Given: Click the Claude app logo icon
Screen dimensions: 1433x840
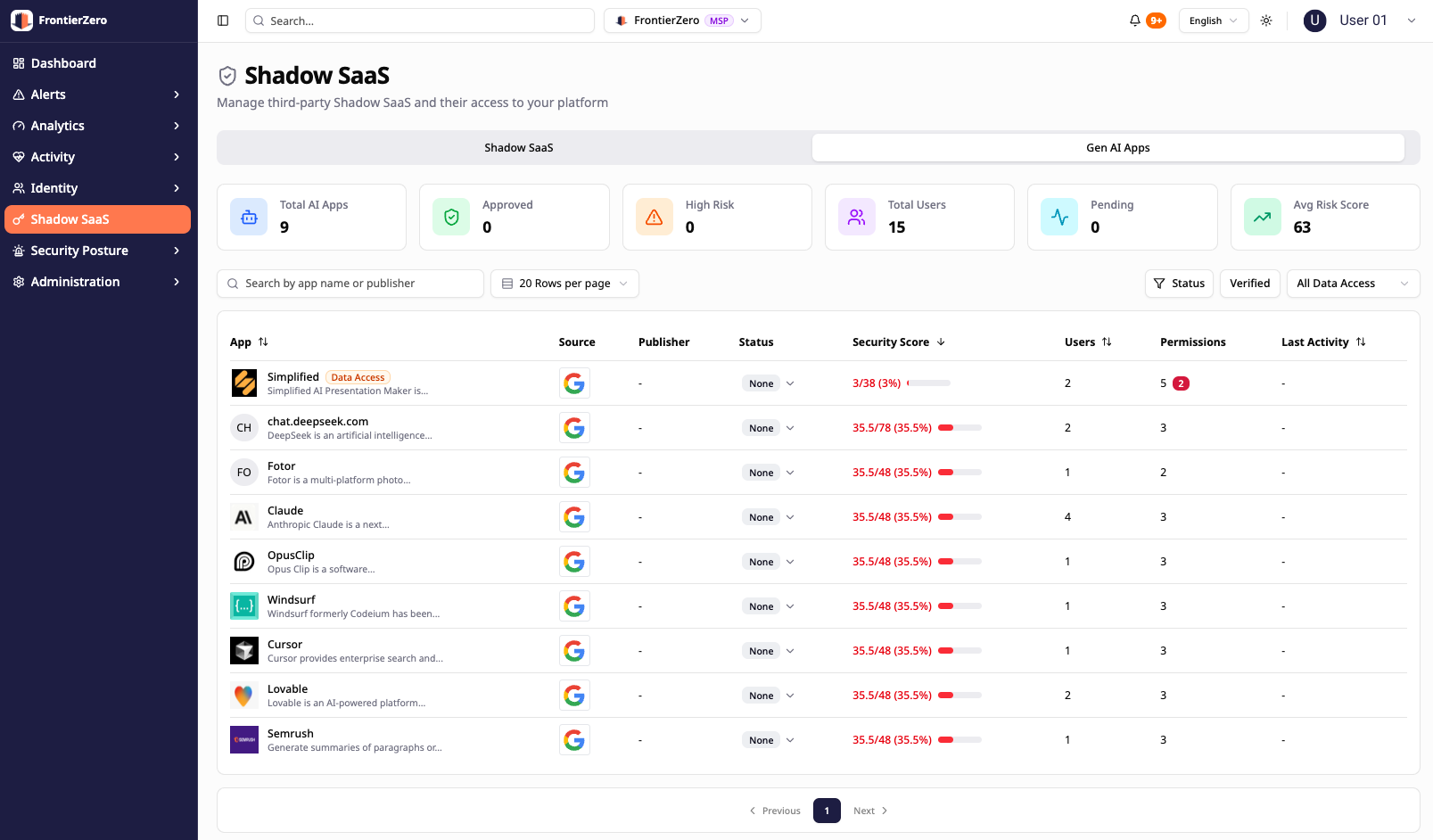Looking at the screenshot, I should click(243, 517).
